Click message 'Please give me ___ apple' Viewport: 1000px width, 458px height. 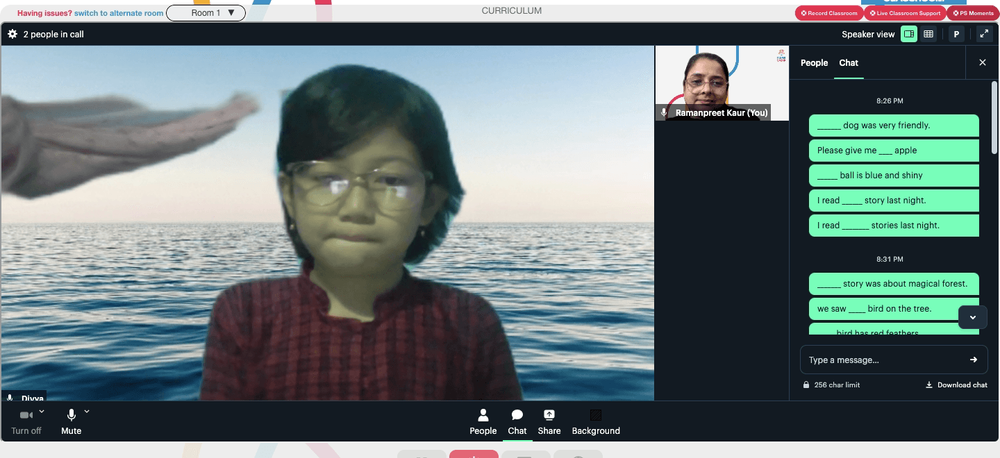893,151
